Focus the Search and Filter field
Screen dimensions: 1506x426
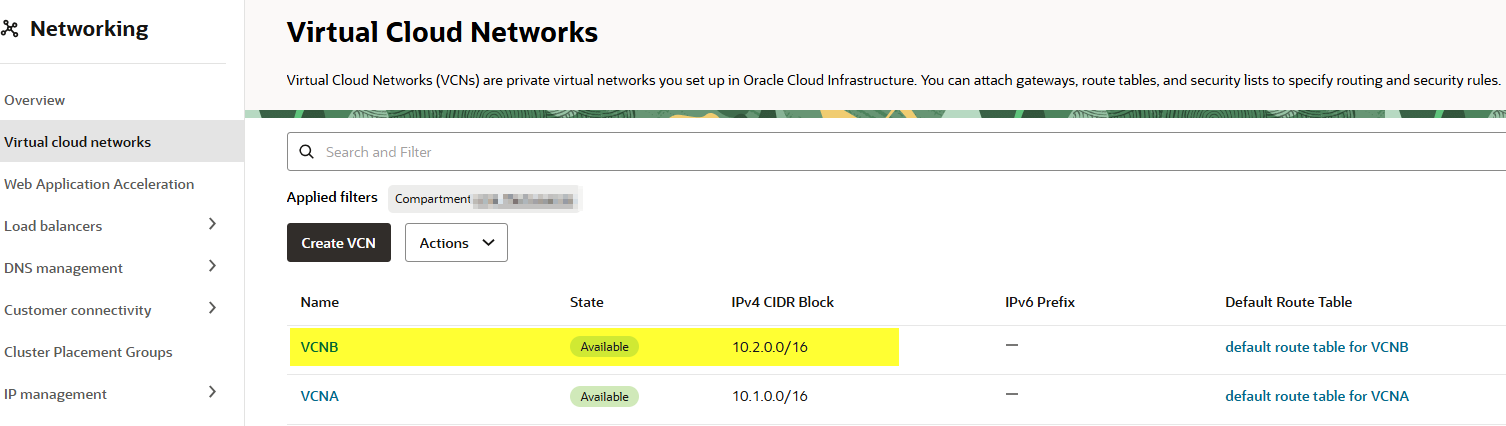pyautogui.click(x=900, y=152)
